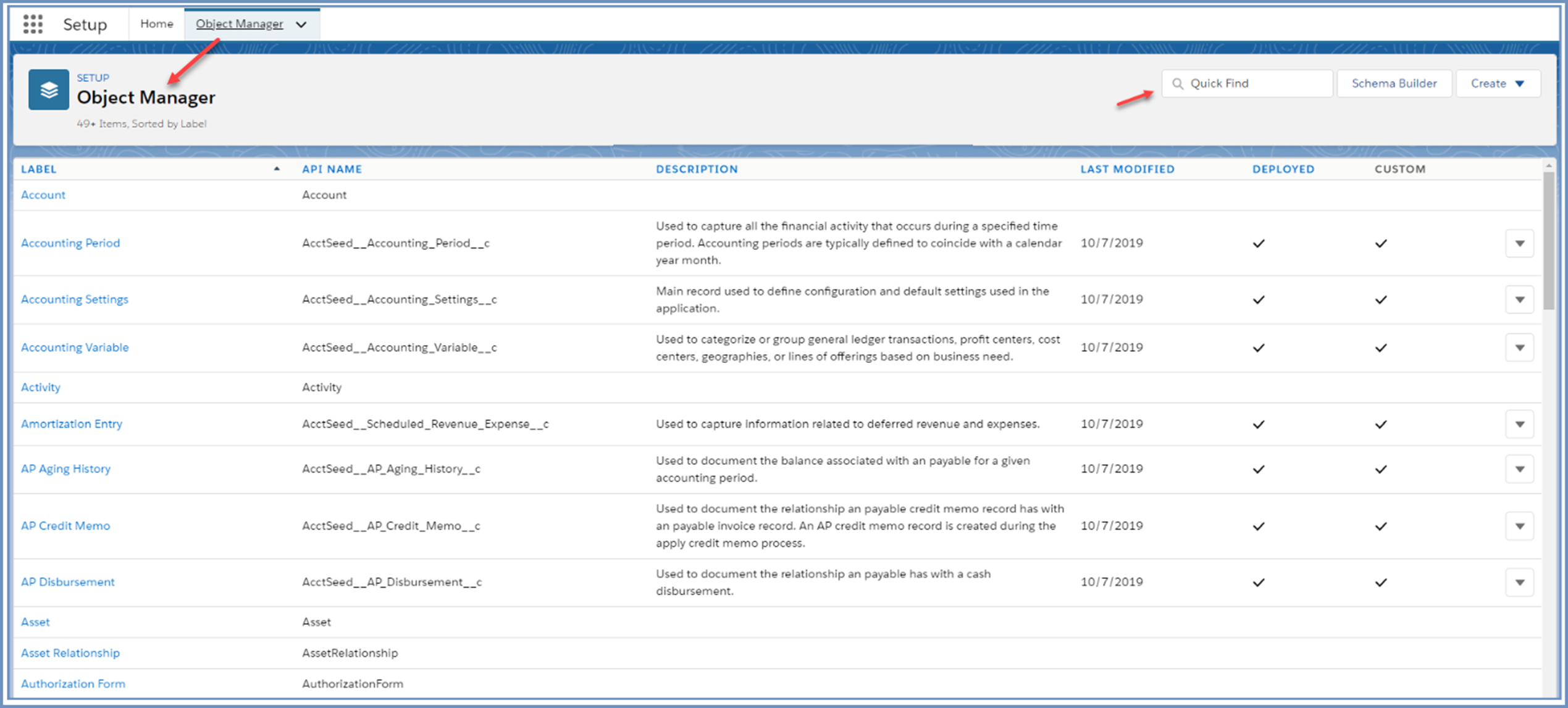Select the Object Manager tab
Viewport: 1568px width, 708px height.
click(240, 24)
